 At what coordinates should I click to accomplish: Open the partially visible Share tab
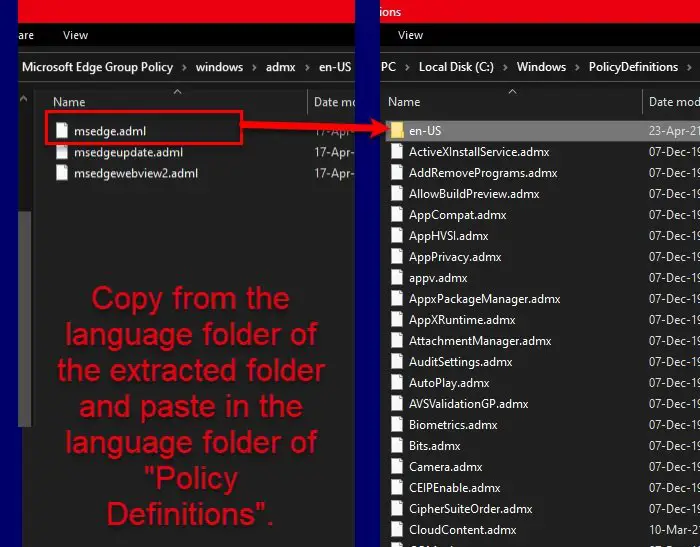26,35
